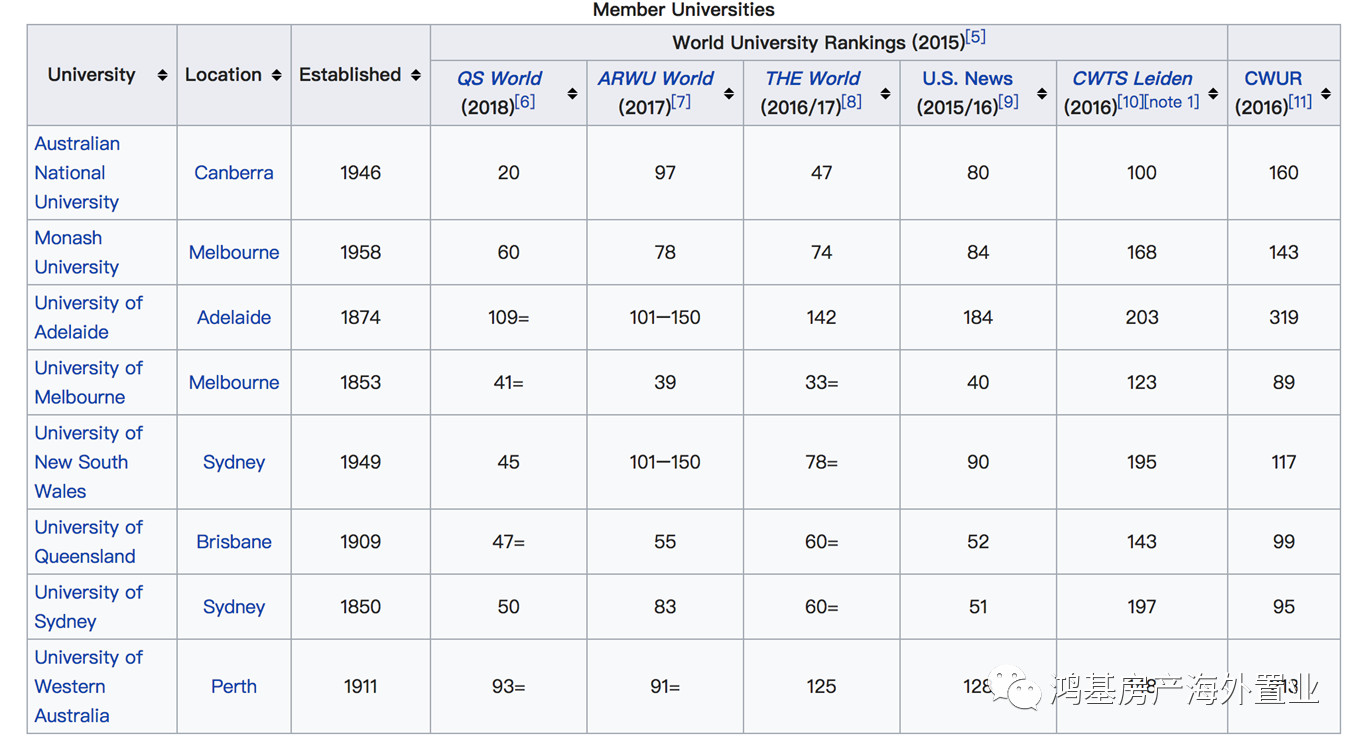Follow citation [10] under CWTS Leiden
1365x750 pixels.
[1131, 102]
